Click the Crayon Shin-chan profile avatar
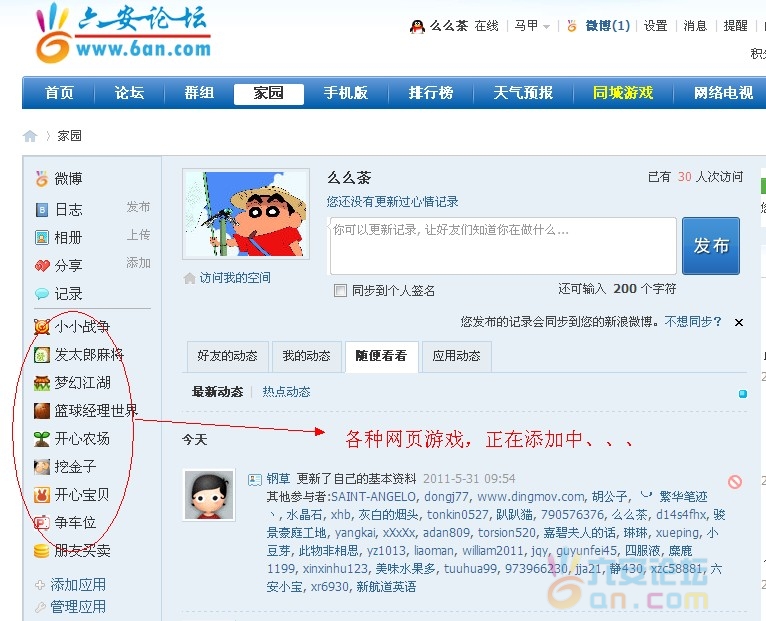This screenshot has height=621, width=766. (x=246, y=215)
